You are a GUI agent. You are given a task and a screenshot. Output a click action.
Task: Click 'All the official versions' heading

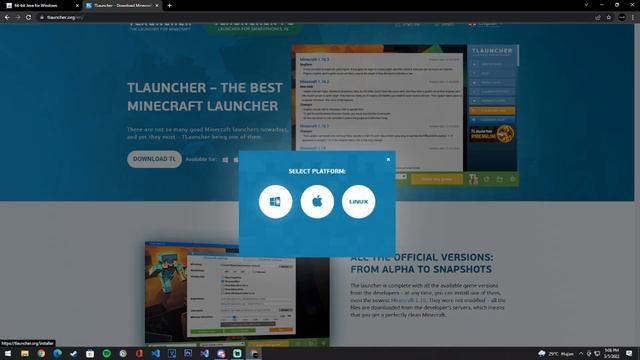[x=422, y=263]
